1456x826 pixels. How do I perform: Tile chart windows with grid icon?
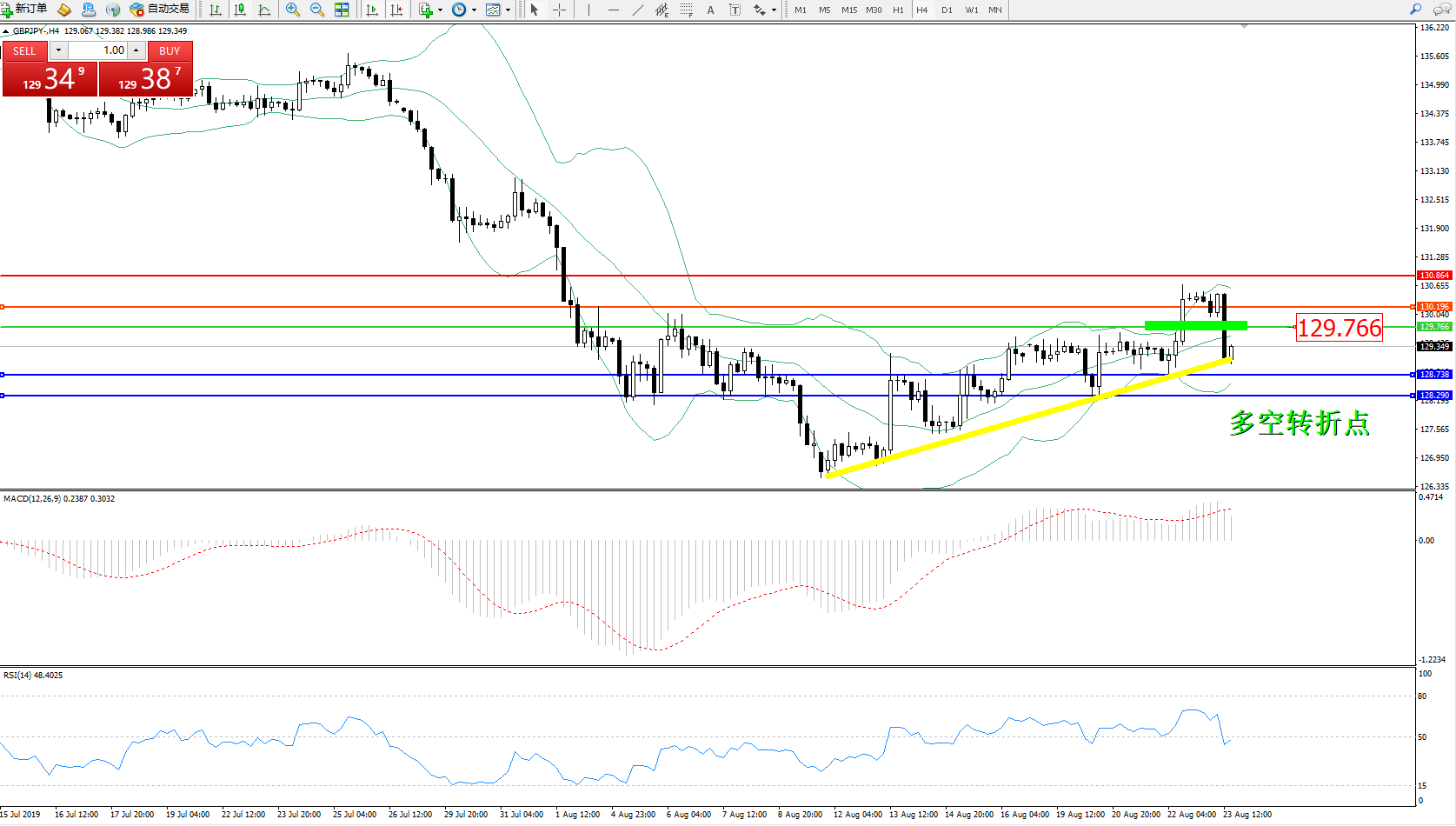tap(342, 10)
